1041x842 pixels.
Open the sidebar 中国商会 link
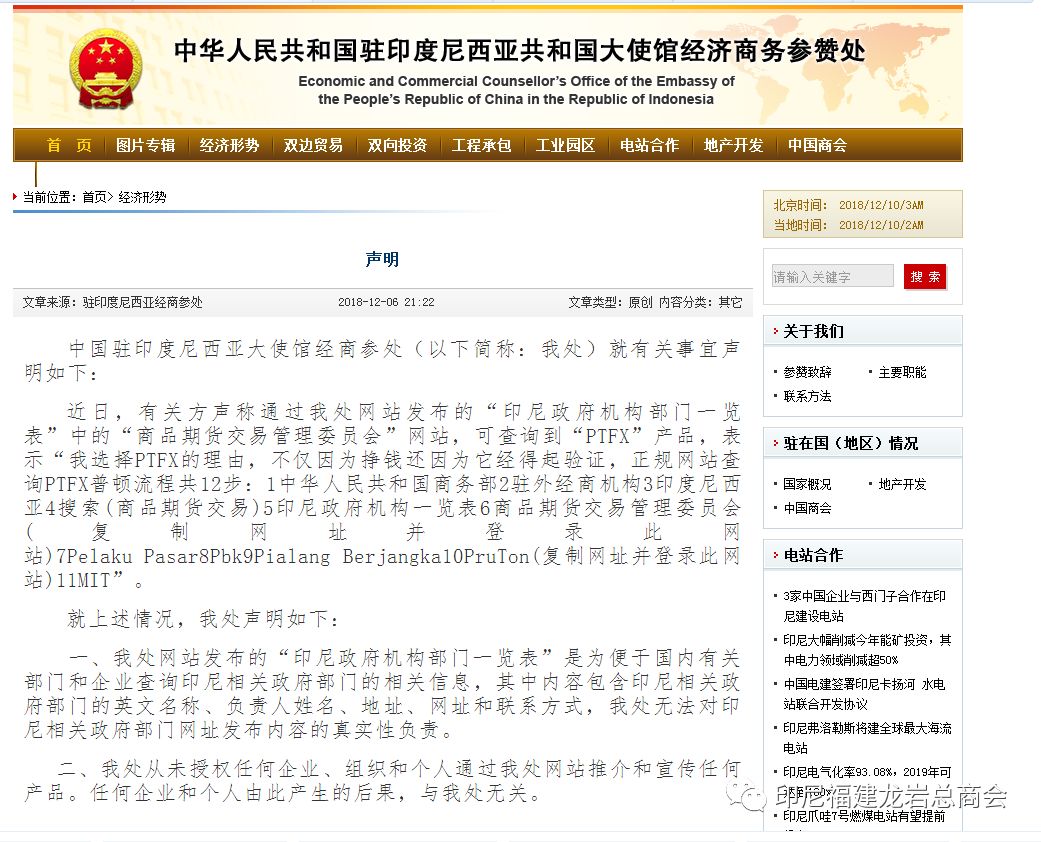coord(807,508)
